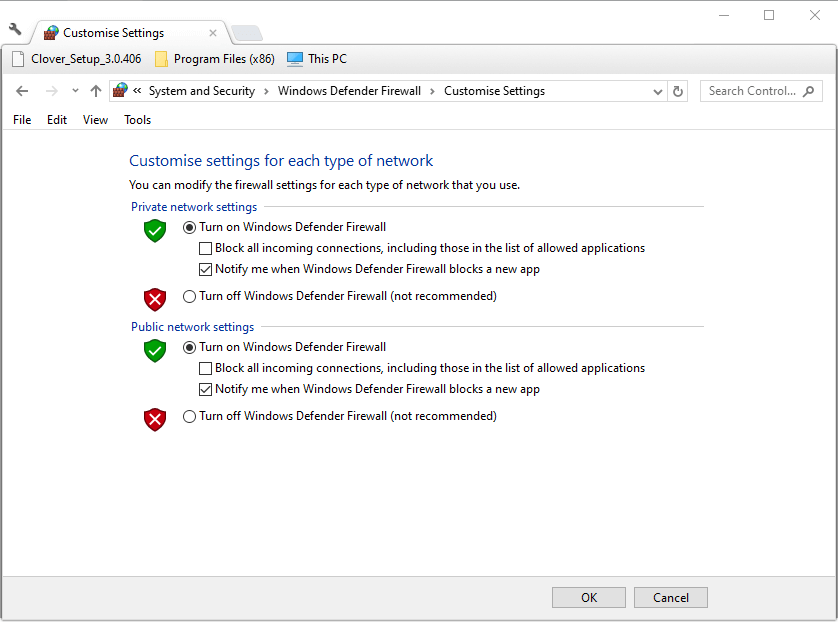Click the Up arrow to go to the parent folder
Image resolution: width=838 pixels, height=622 pixels.
[x=96, y=91]
